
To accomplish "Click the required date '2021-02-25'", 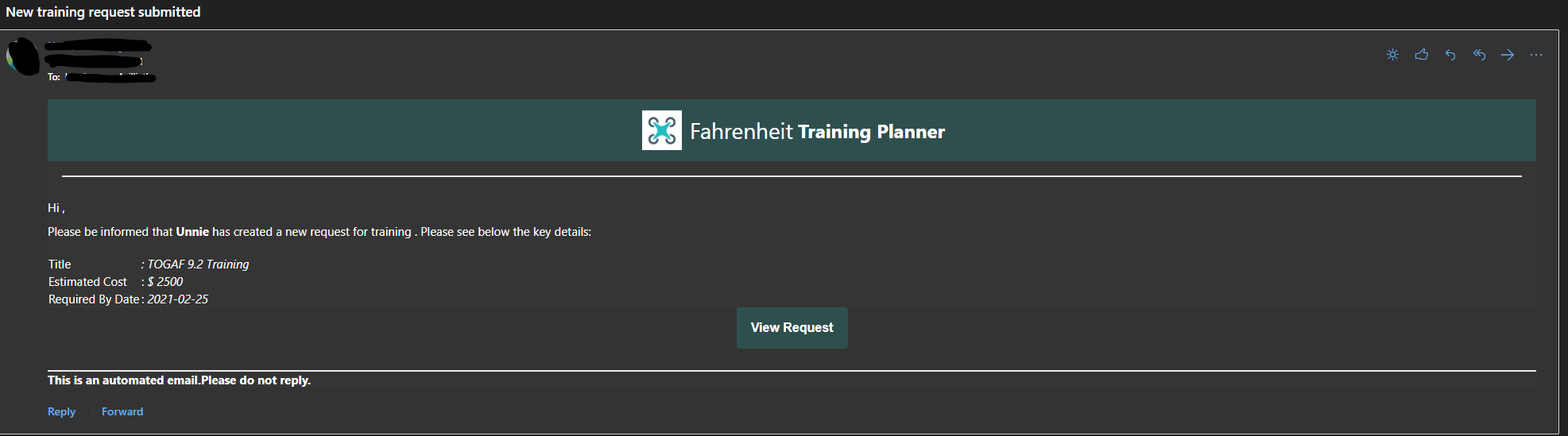I will (178, 299).
